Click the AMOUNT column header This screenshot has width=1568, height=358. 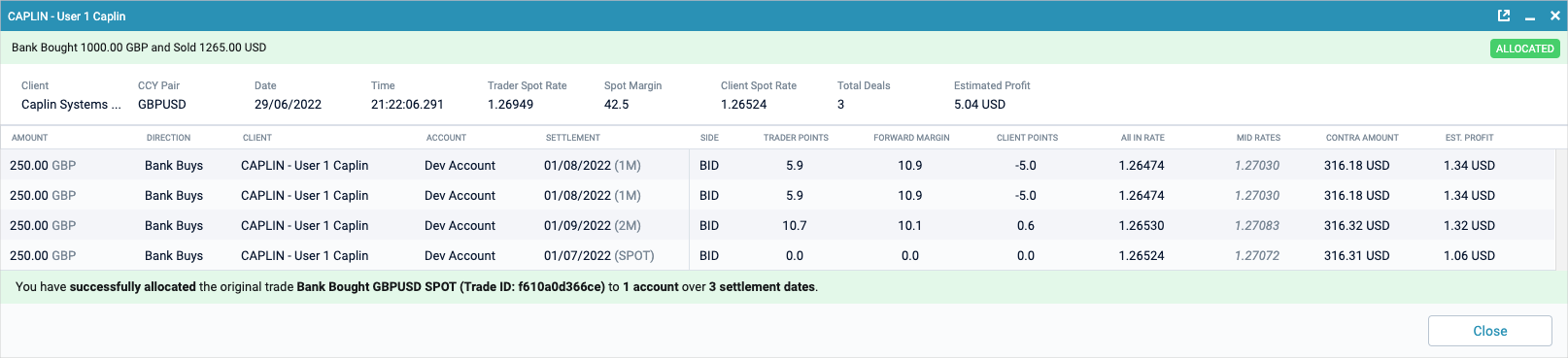(30, 138)
